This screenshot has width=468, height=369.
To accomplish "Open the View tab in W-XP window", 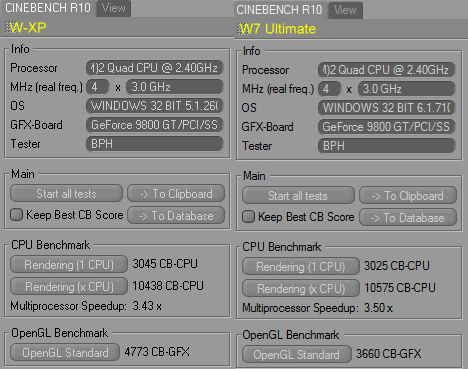I will coord(114,8).
